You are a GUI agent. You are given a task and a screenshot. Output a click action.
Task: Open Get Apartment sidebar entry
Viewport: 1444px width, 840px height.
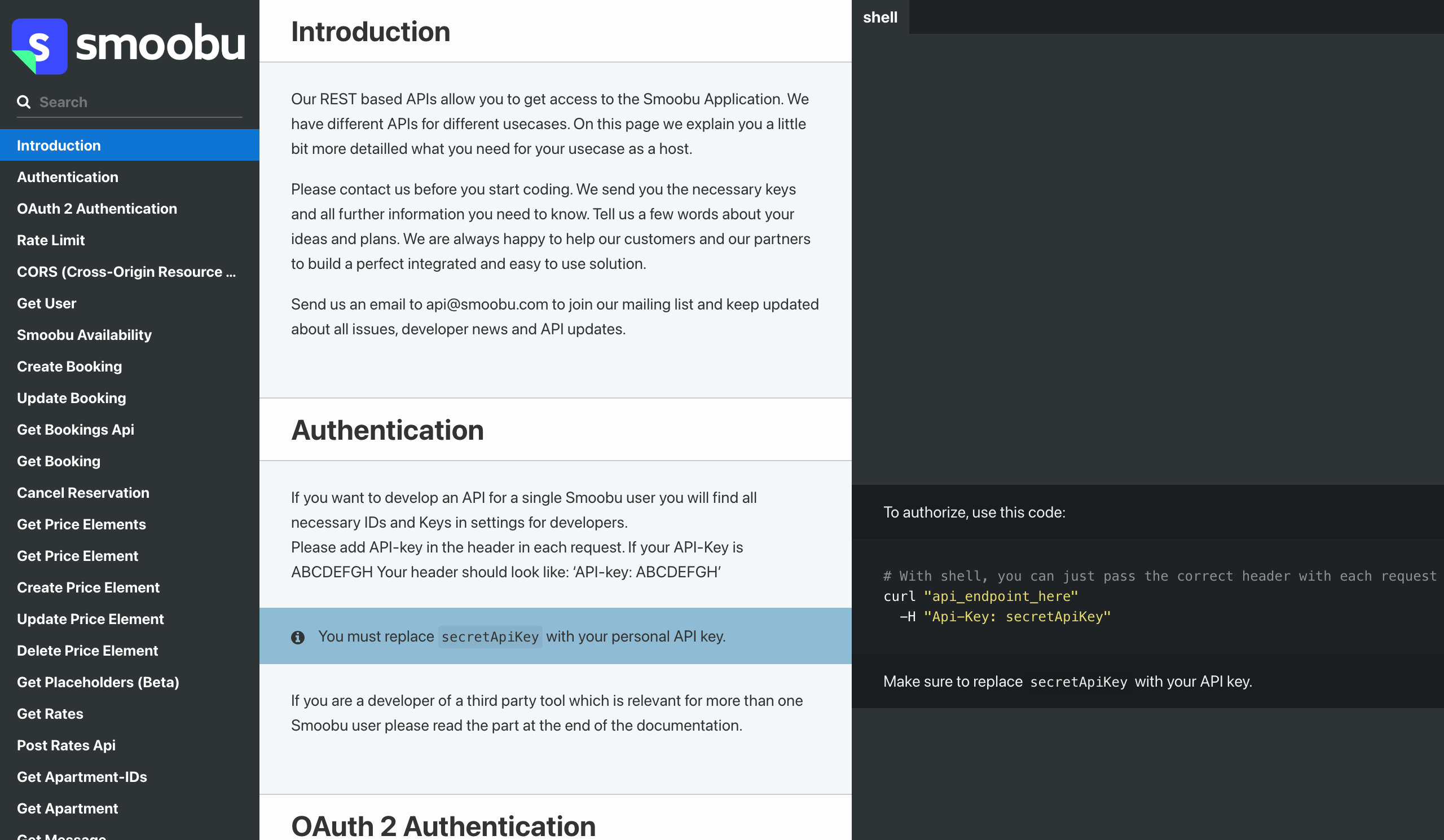coord(130,808)
